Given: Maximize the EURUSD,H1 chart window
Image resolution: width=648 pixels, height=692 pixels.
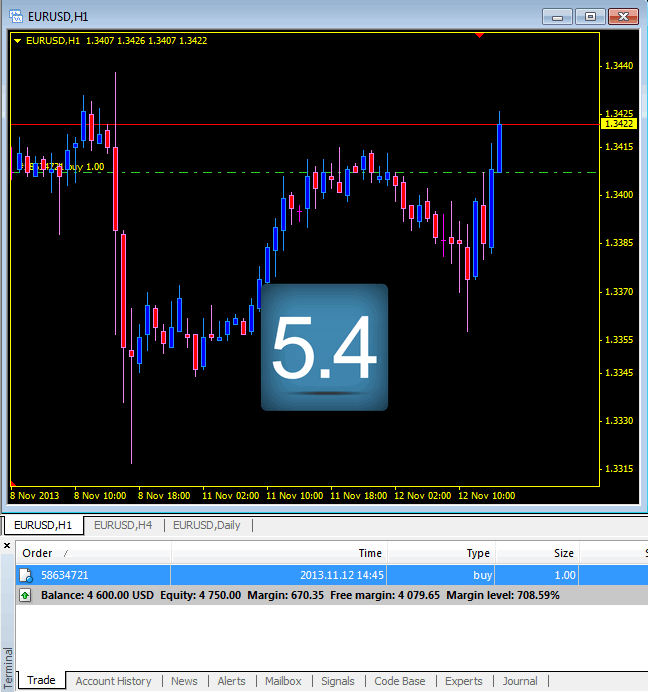Looking at the screenshot, I should (x=590, y=16).
